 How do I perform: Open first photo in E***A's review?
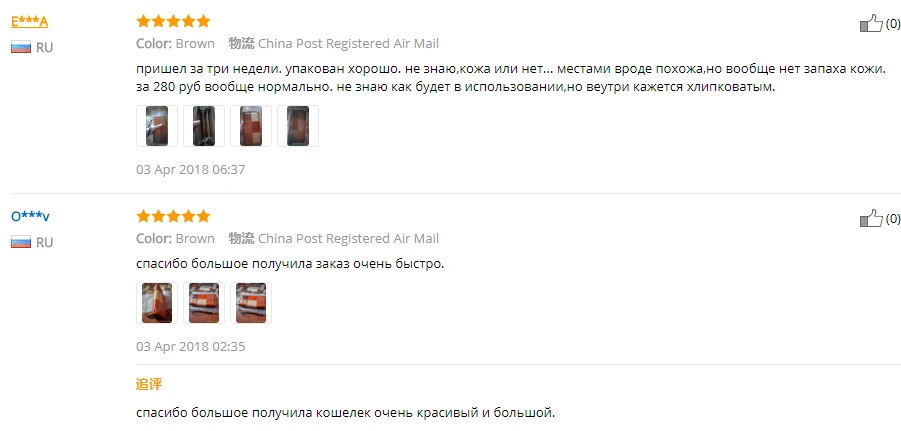coord(157,126)
